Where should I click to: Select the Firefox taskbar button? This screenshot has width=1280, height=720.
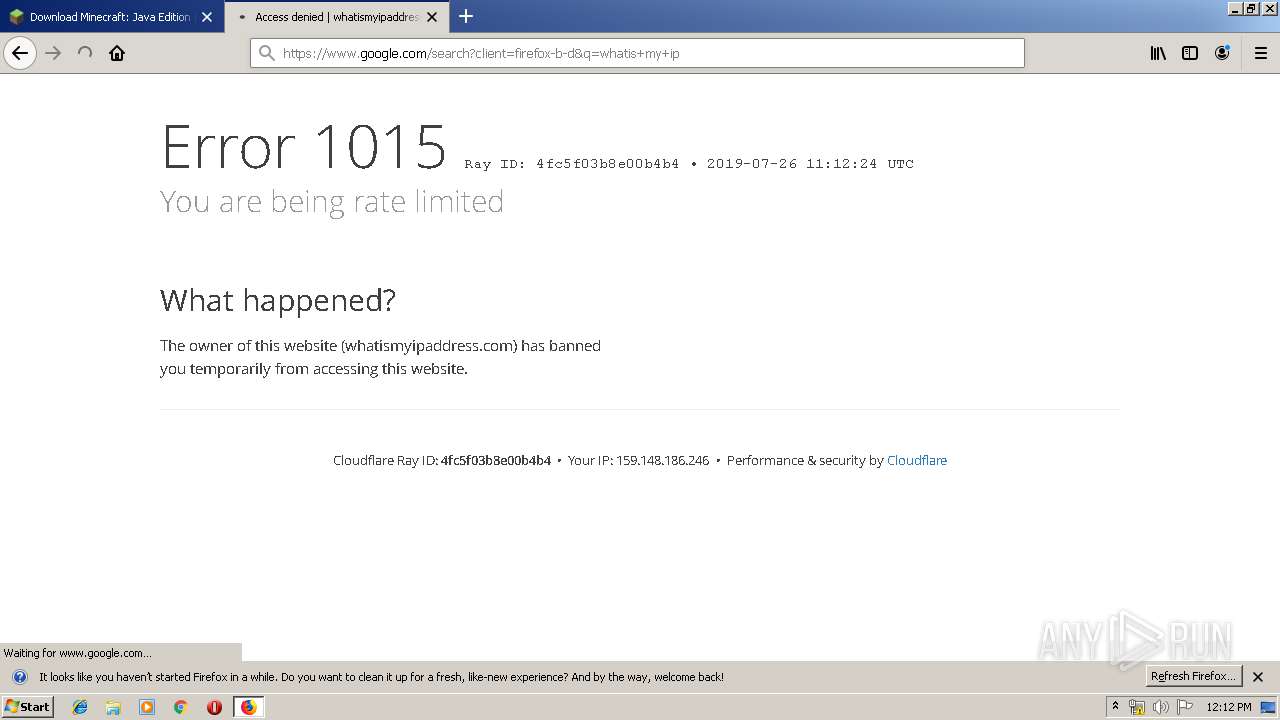(248, 707)
